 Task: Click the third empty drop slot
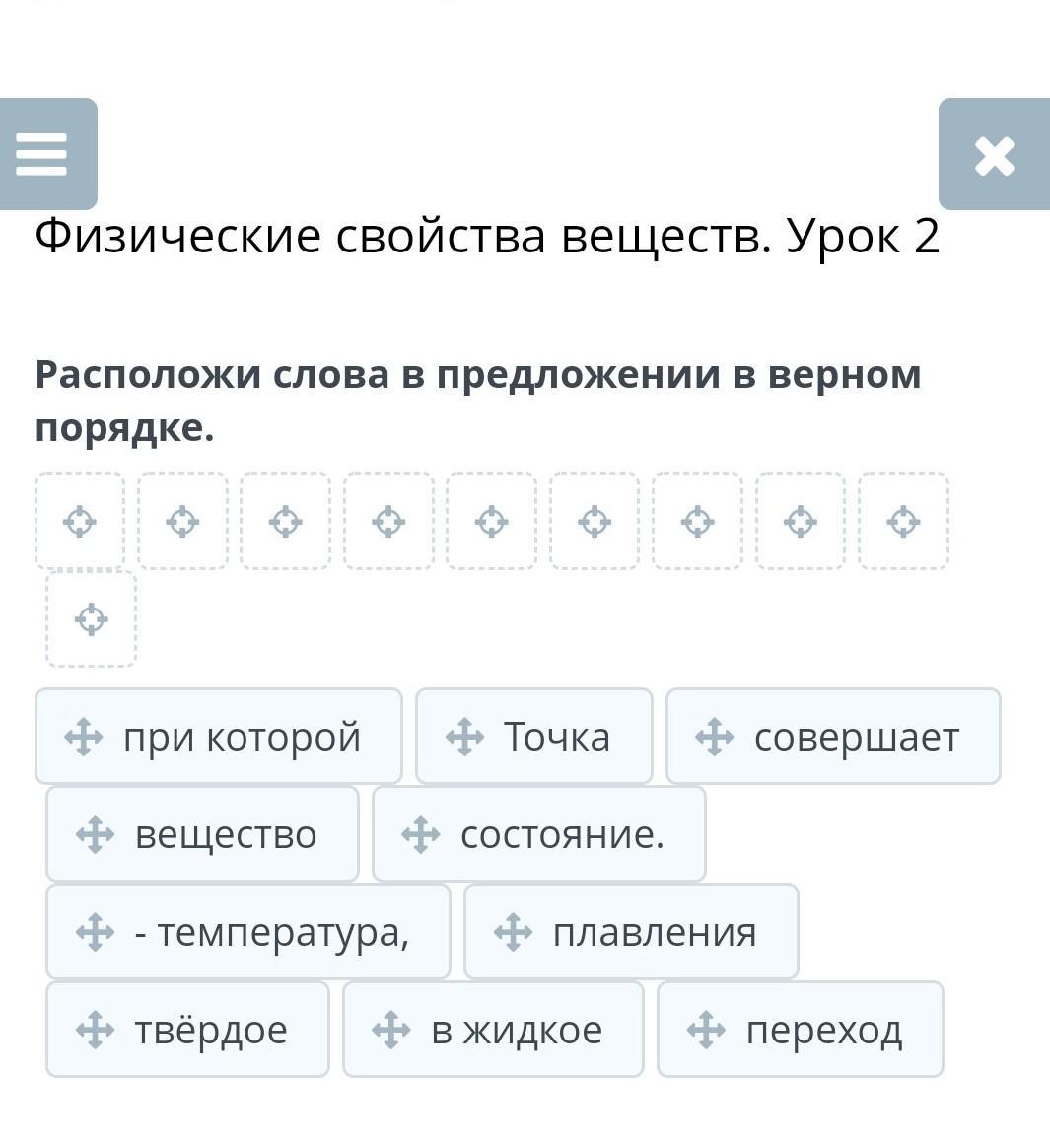(286, 521)
